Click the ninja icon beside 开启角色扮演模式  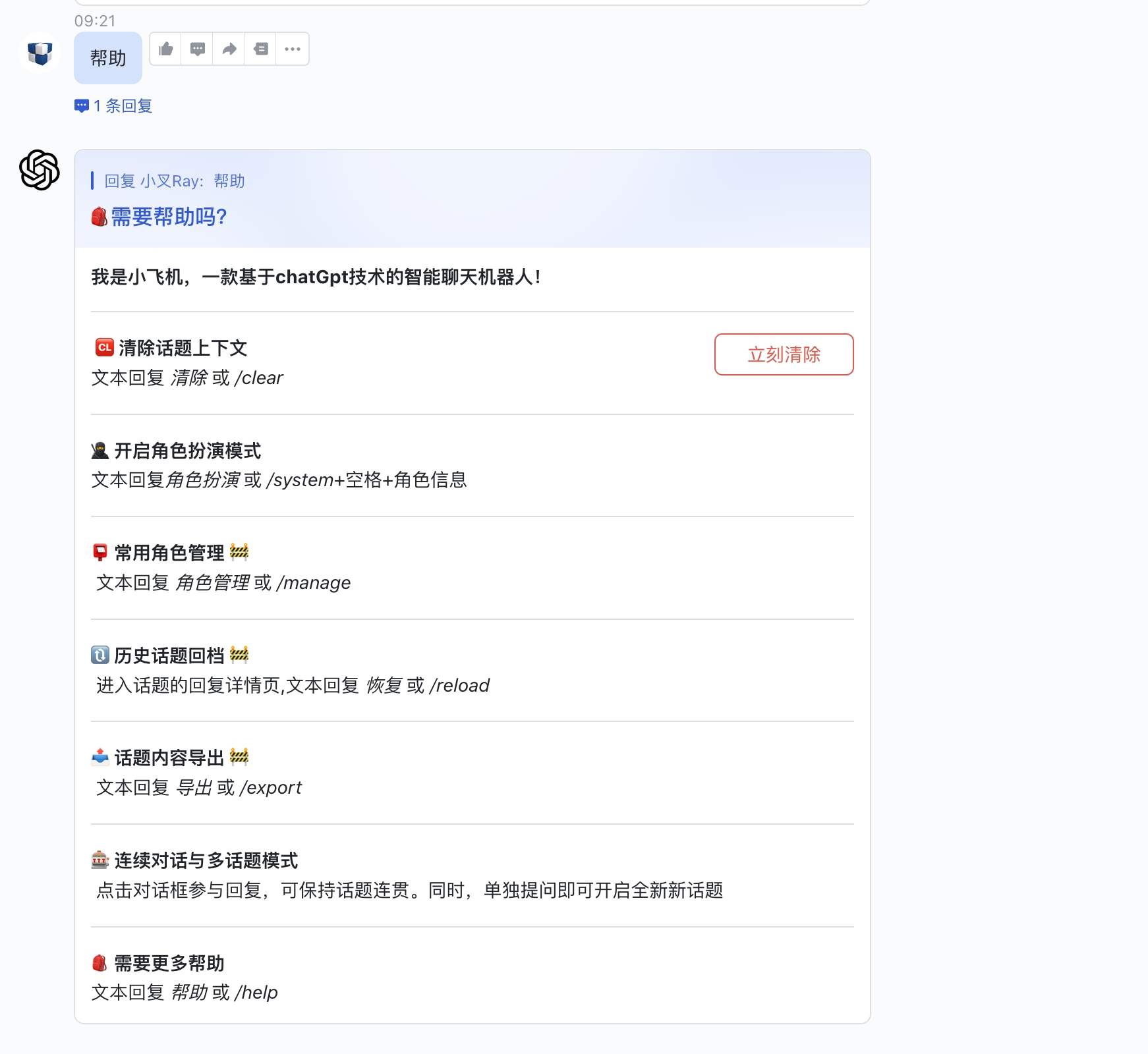(x=100, y=451)
